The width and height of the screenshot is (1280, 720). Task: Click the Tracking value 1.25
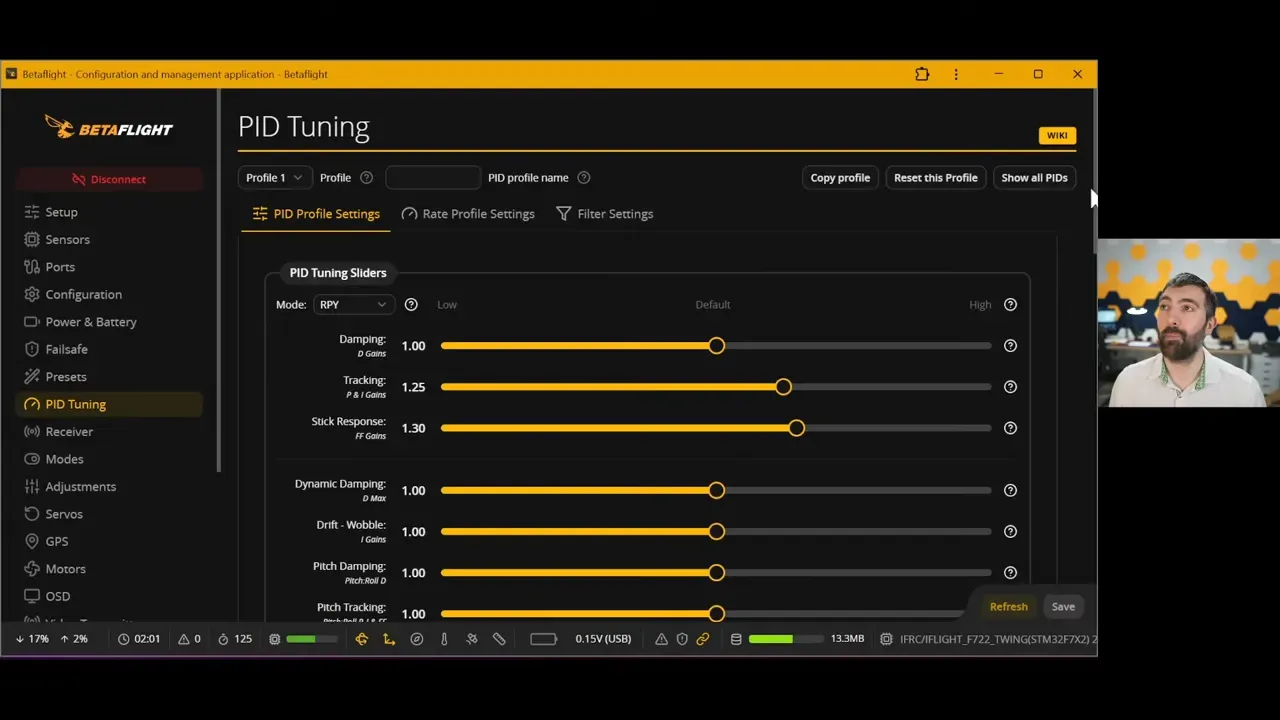[413, 387]
